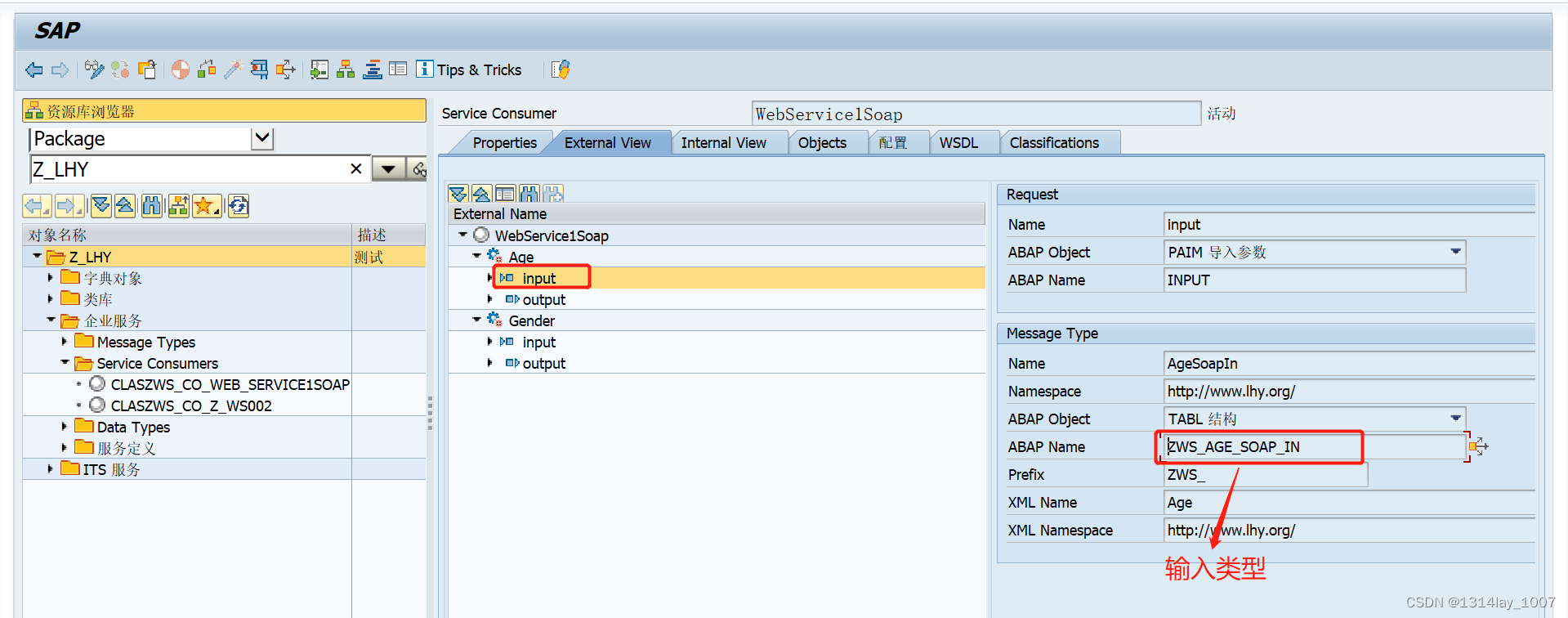The image size is (1568, 618).
Task: Collapse the WebService1Soap root node
Action: (x=463, y=235)
